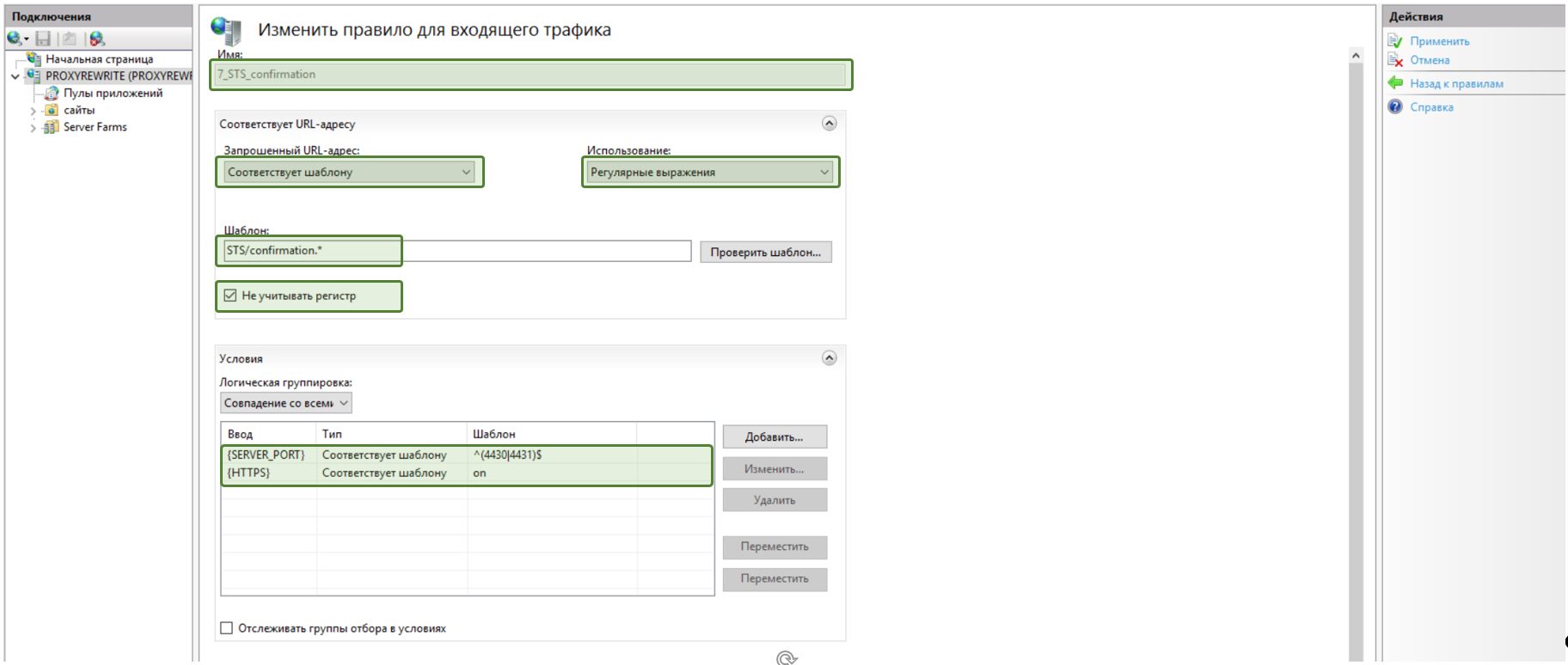1568x665 pixels.
Task: Click the upper Переместить button
Action: [775, 546]
